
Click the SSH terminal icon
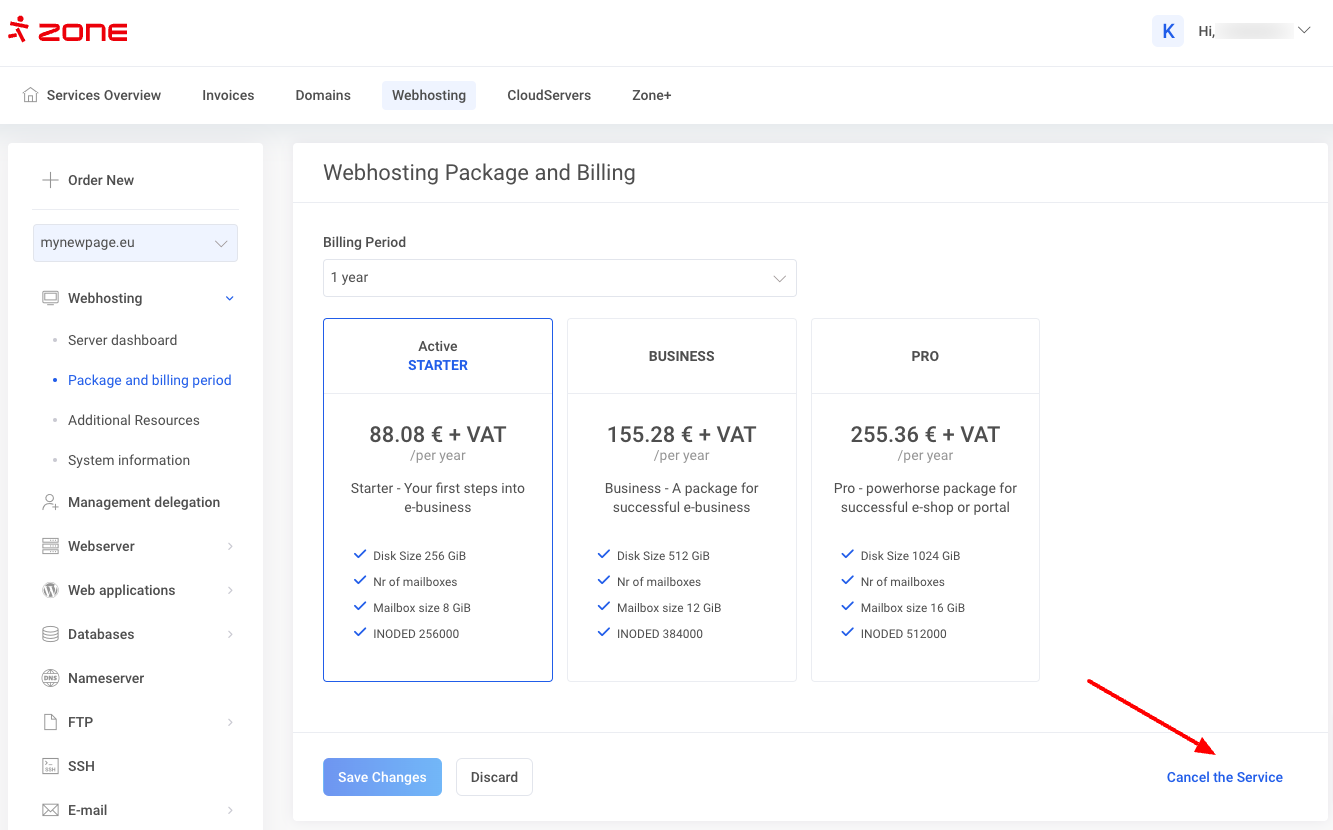click(50, 766)
